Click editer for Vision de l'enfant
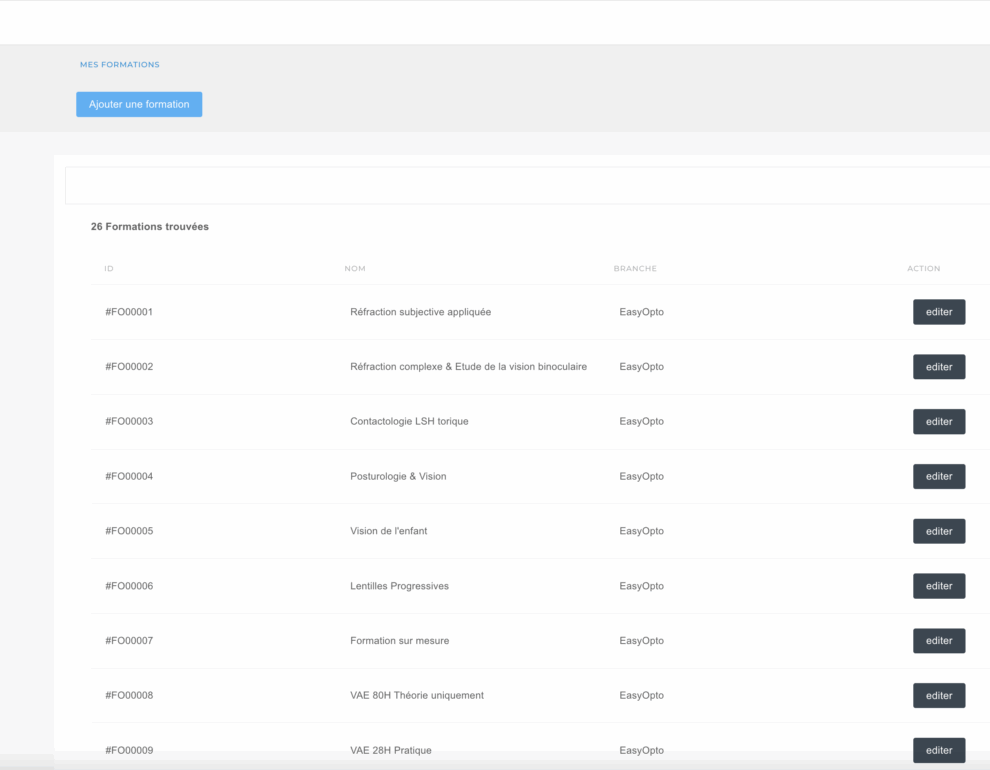Screen dimensions: 990x770 tap(939, 531)
